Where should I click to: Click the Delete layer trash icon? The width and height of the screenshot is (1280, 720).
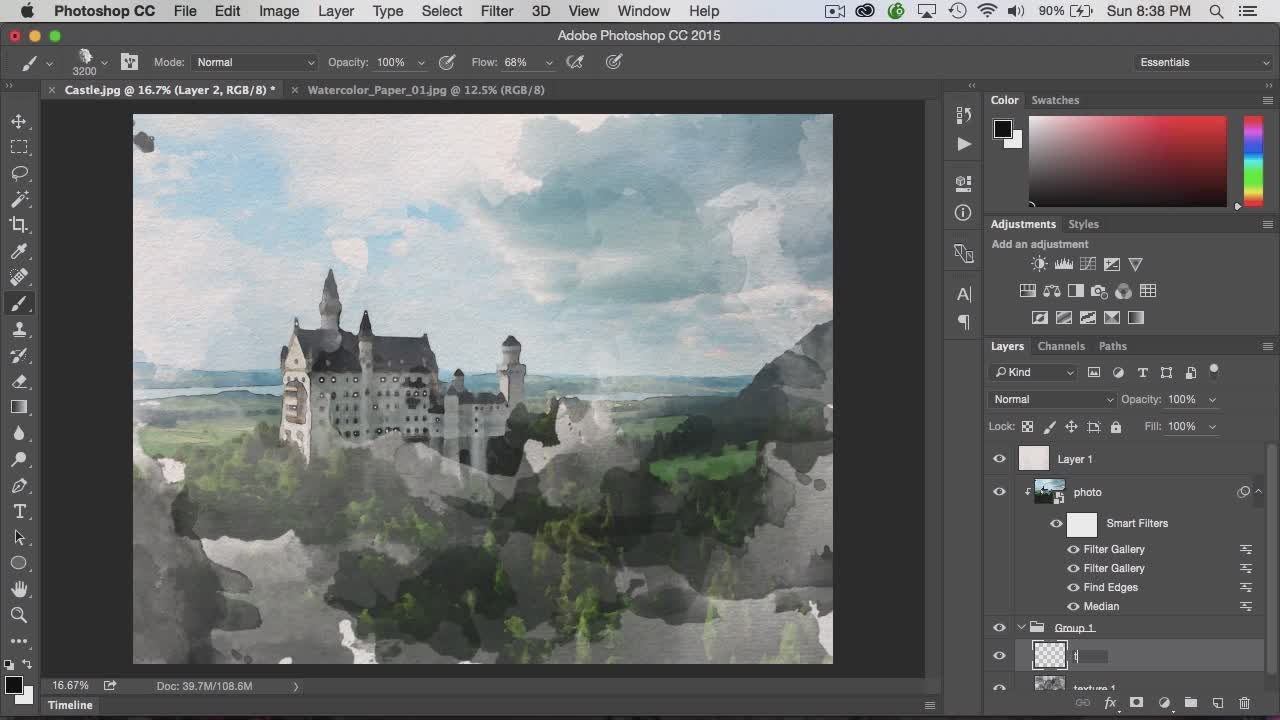pyautogui.click(x=1244, y=703)
